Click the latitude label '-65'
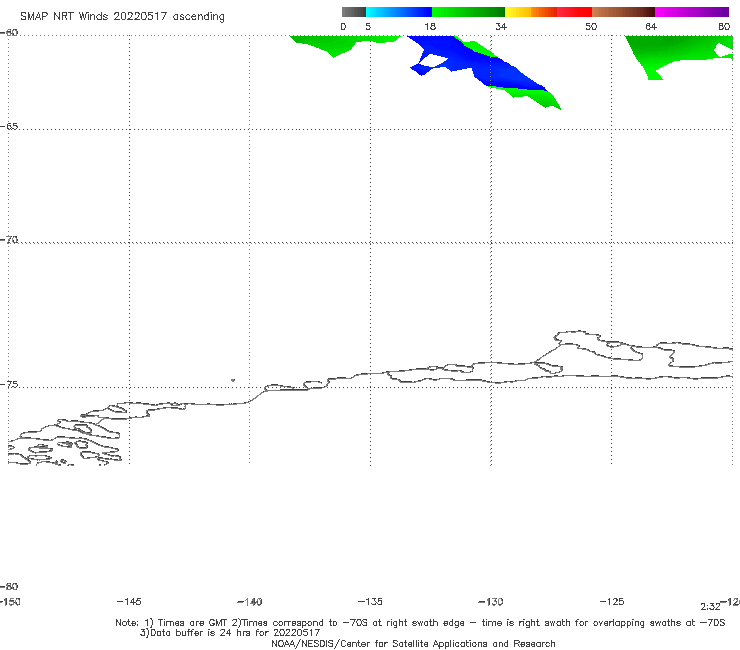This screenshot has width=740, height=650. point(9,127)
